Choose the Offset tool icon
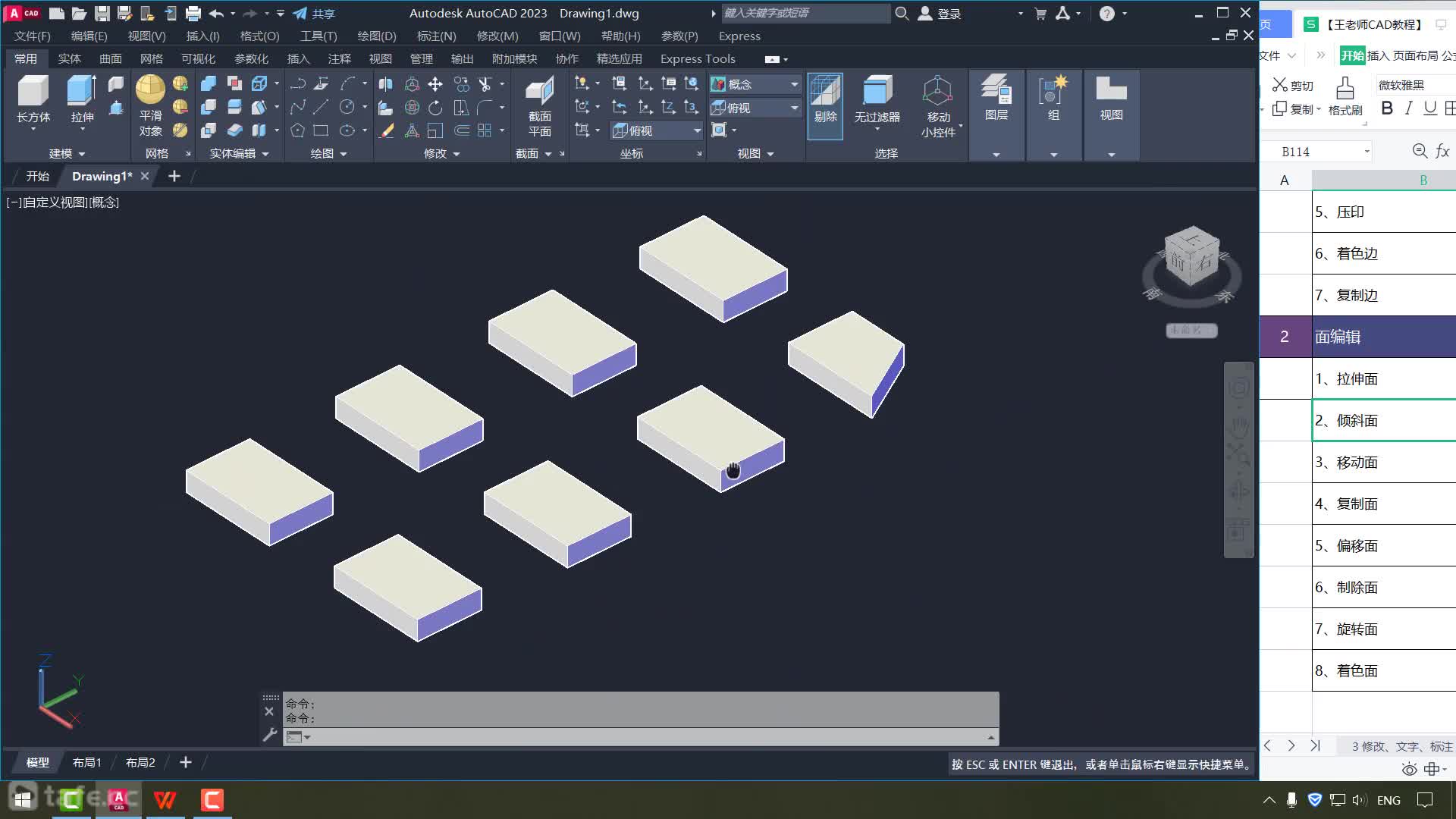Viewport: 1456px width, 819px height. [461, 130]
